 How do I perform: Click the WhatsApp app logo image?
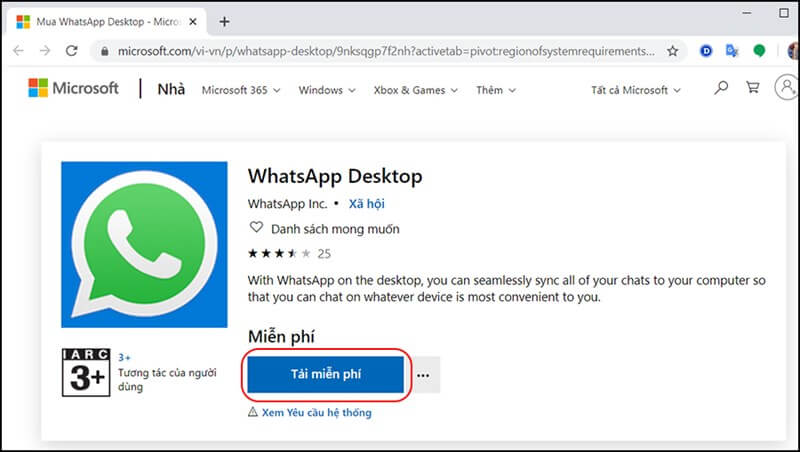(x=144, y=244)
